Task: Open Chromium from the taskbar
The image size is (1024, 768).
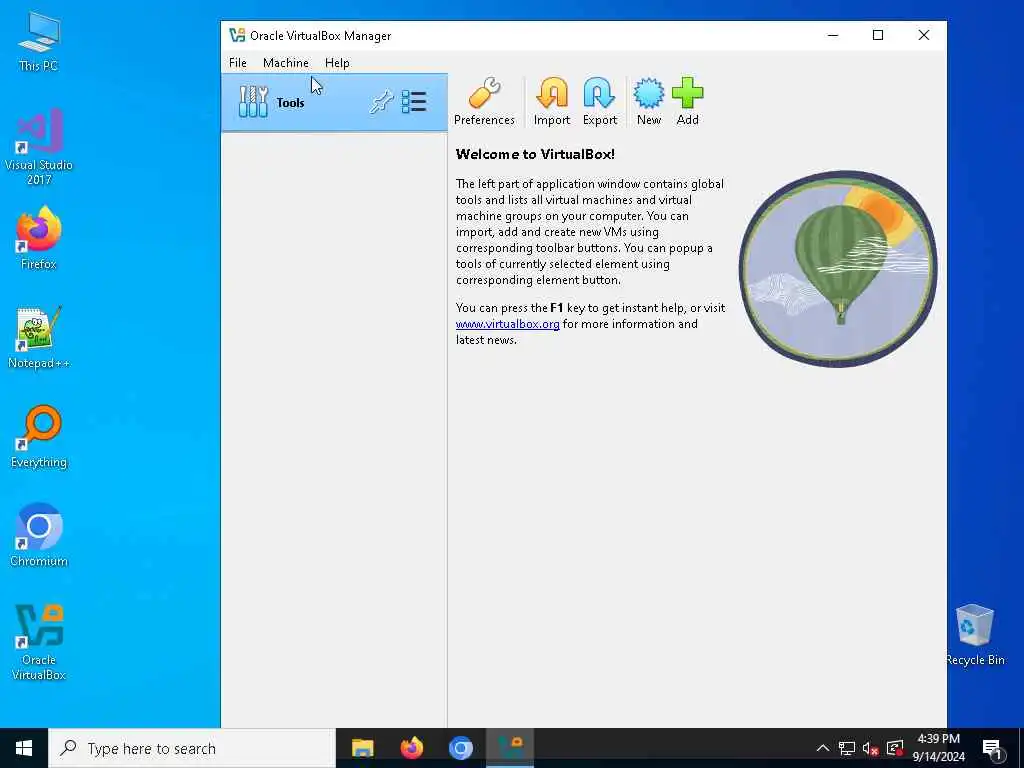Action: 460,748
